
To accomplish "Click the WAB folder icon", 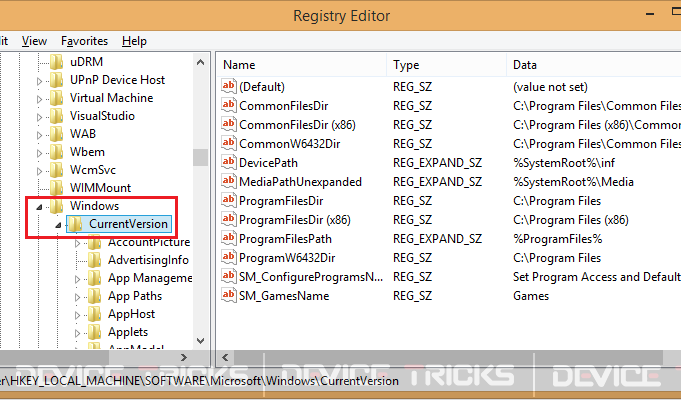I will (56, 134).
